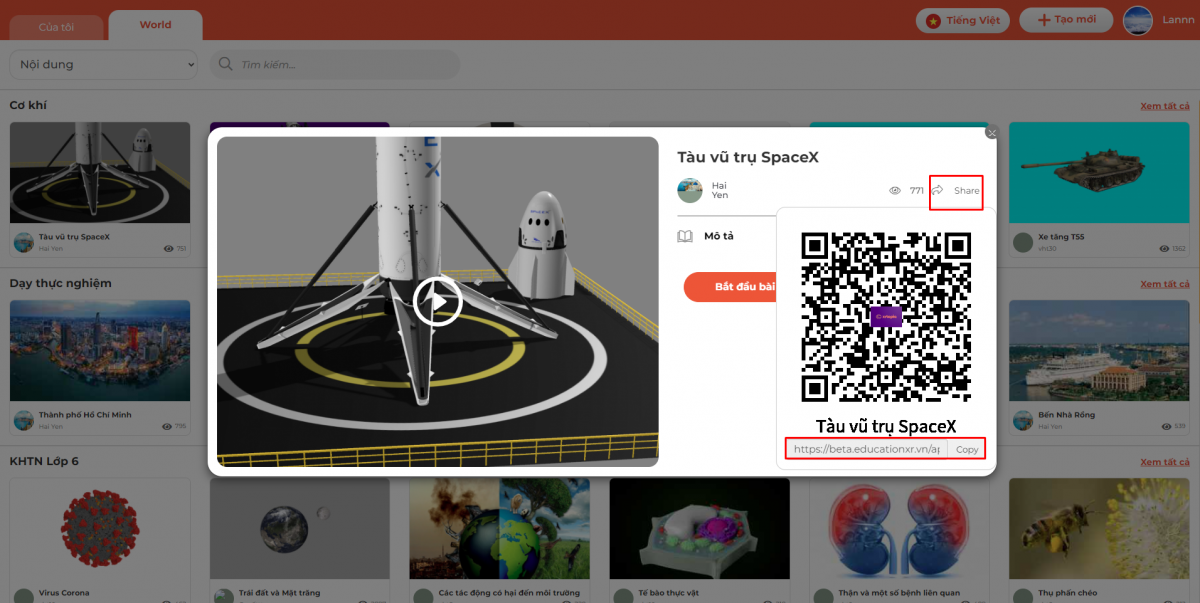Open author Hai Yen's avatar in the popup
The width and height of the screenshot is (1200, 603).
coord(690,190)
